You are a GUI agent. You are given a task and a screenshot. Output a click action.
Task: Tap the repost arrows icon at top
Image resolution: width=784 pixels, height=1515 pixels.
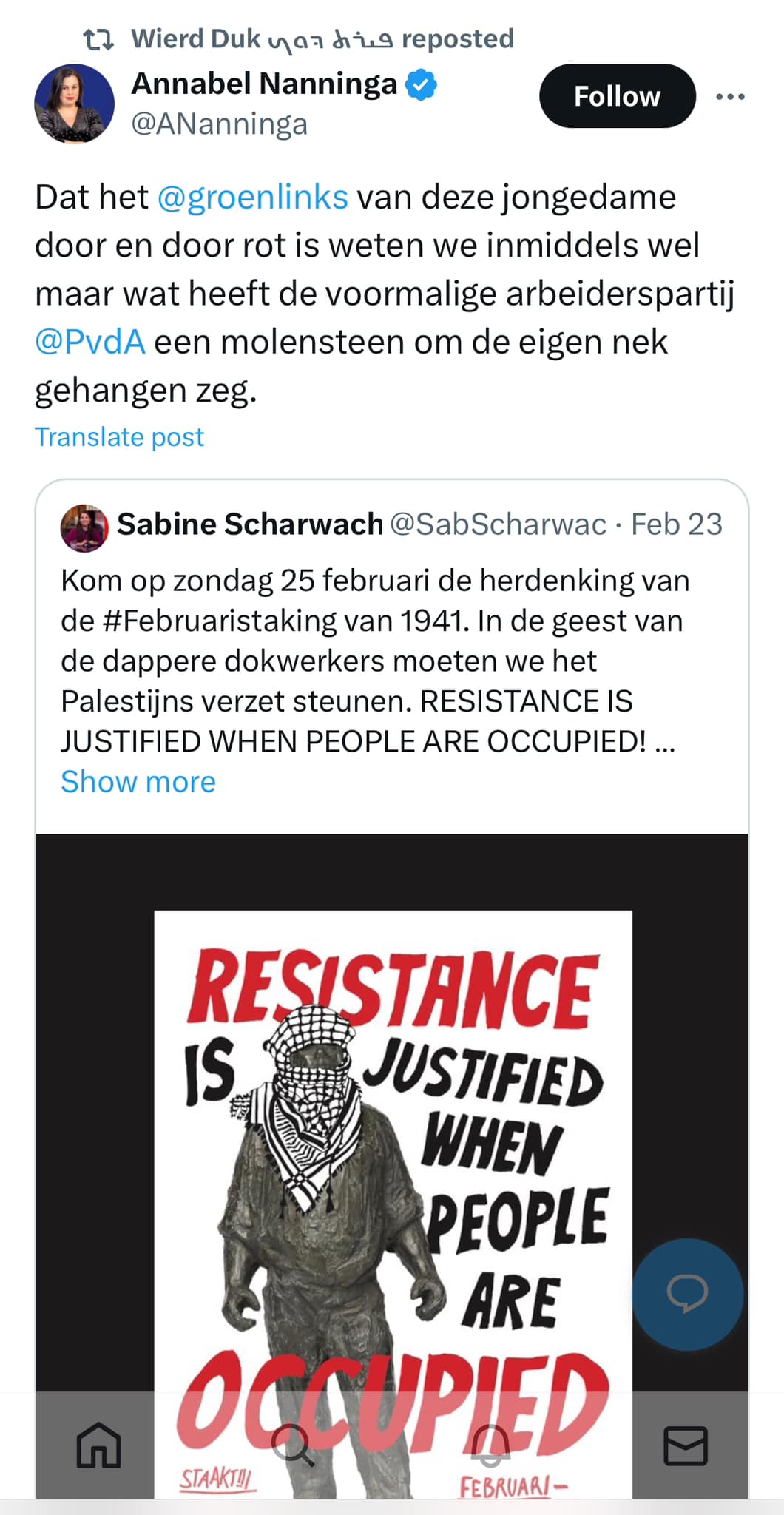tap(98, 39)
